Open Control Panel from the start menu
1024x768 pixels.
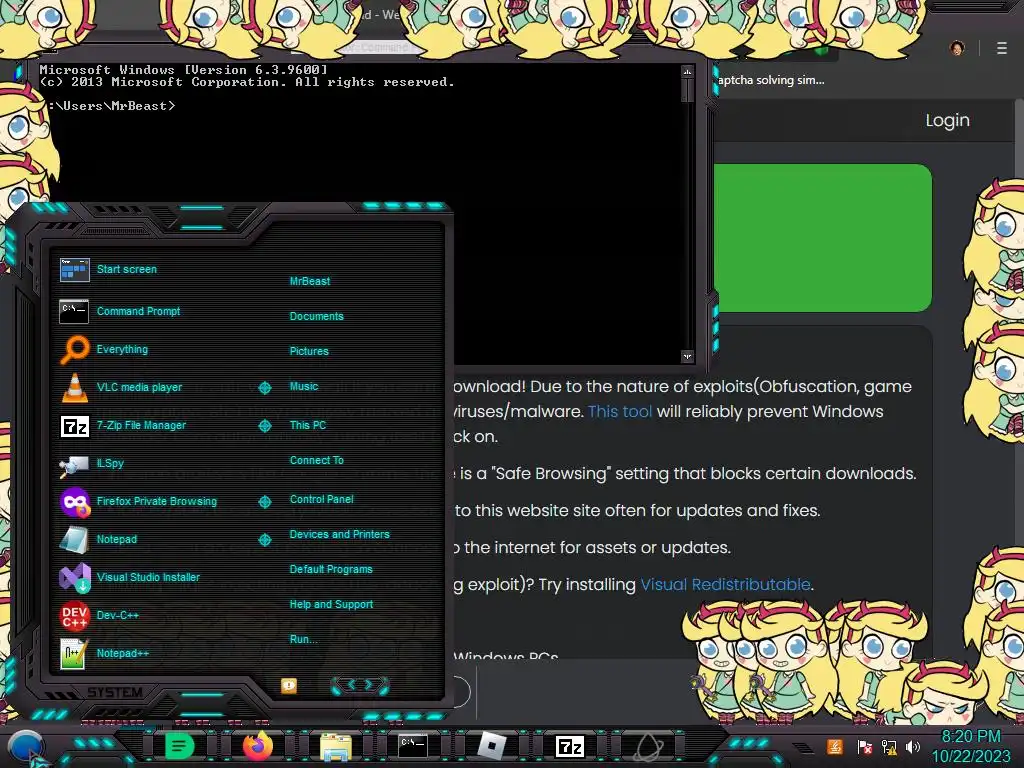click(x=321, y=499)
